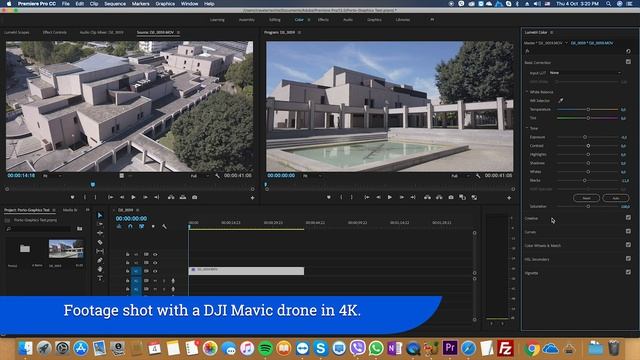Open Source monitor settings wrench
Viewport: 640px width, 360px height.
pos(218,176)
